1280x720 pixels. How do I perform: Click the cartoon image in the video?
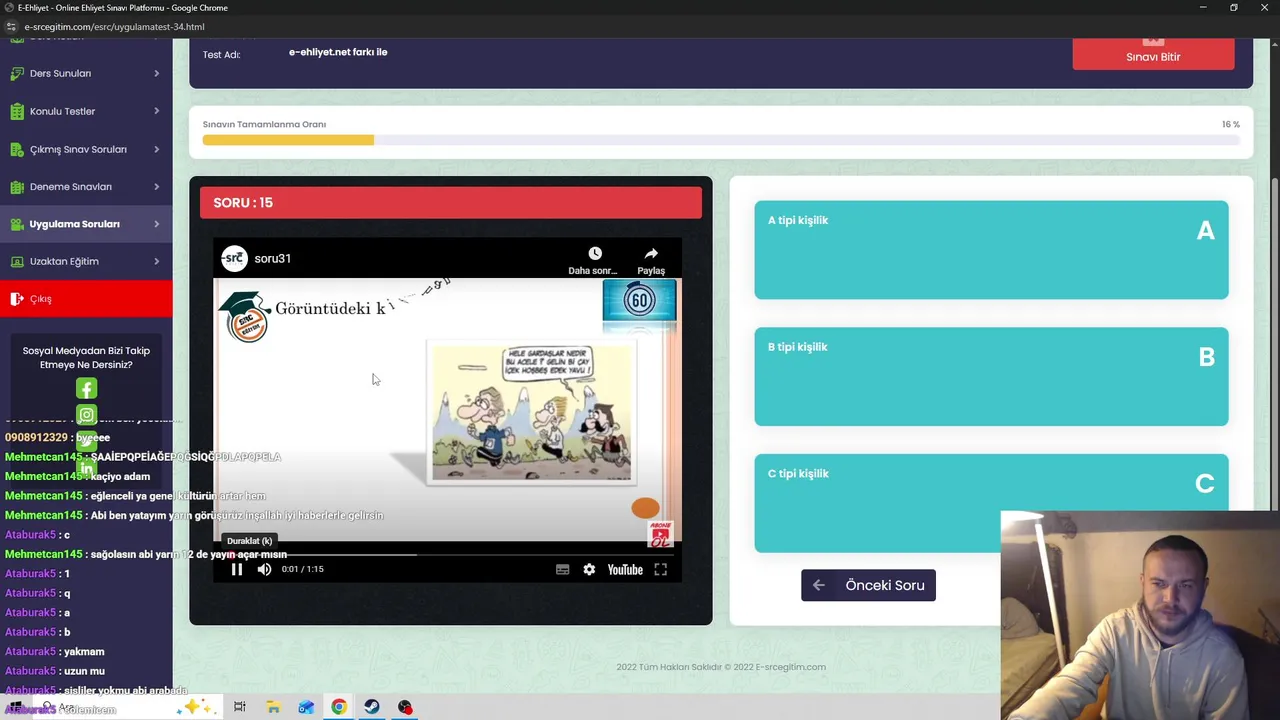[x=531, y=411]
